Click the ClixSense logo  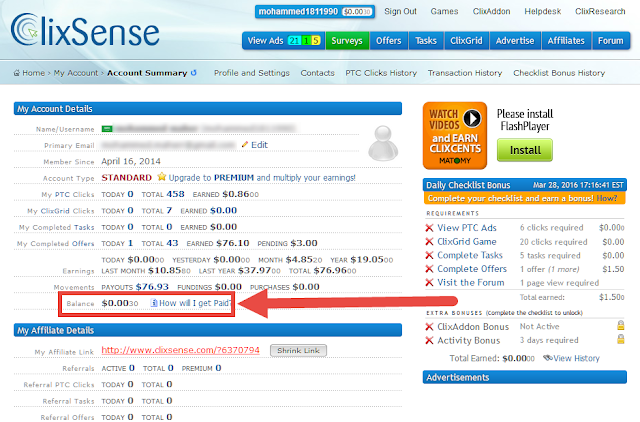[x=85, y=30]
